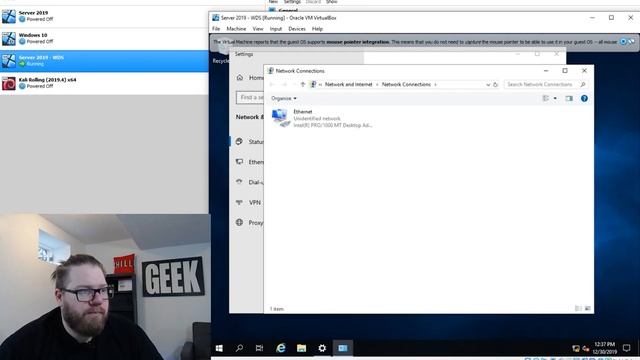Image resolution: width=640 pixels, height=360 pixels.
Task: Open the Input menu
Action: pyautogui.click(x=276, y=29)
